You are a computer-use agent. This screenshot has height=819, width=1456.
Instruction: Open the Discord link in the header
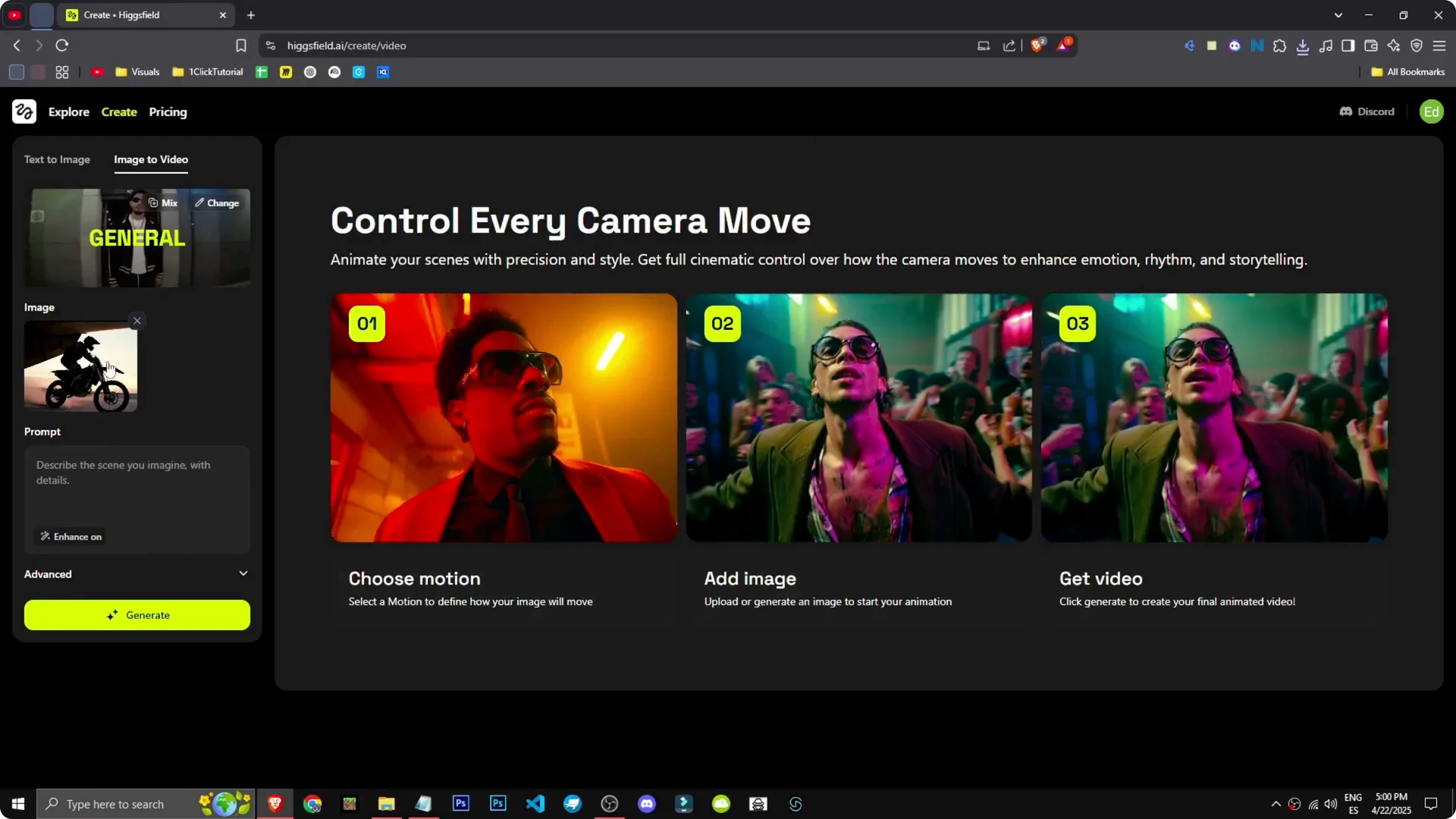[x=1367, y=111]
